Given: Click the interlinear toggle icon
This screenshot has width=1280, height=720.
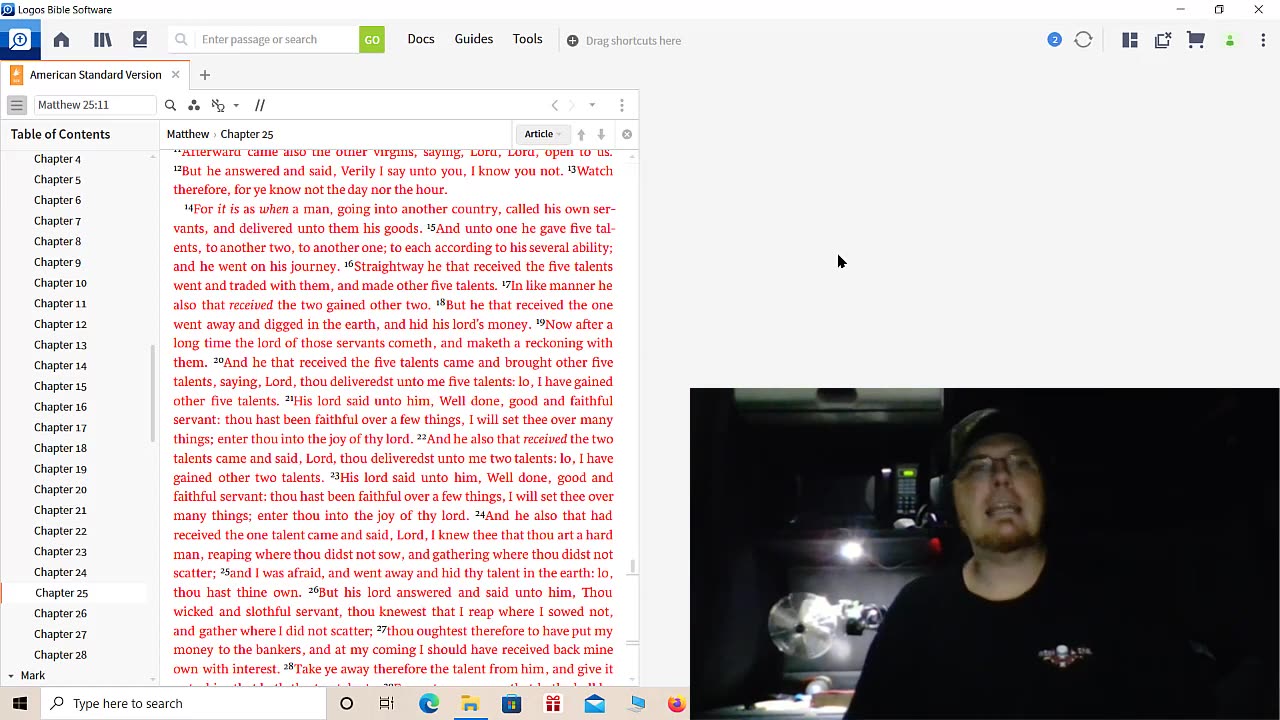Looking at the screenshot, I should tap(218, 105).
